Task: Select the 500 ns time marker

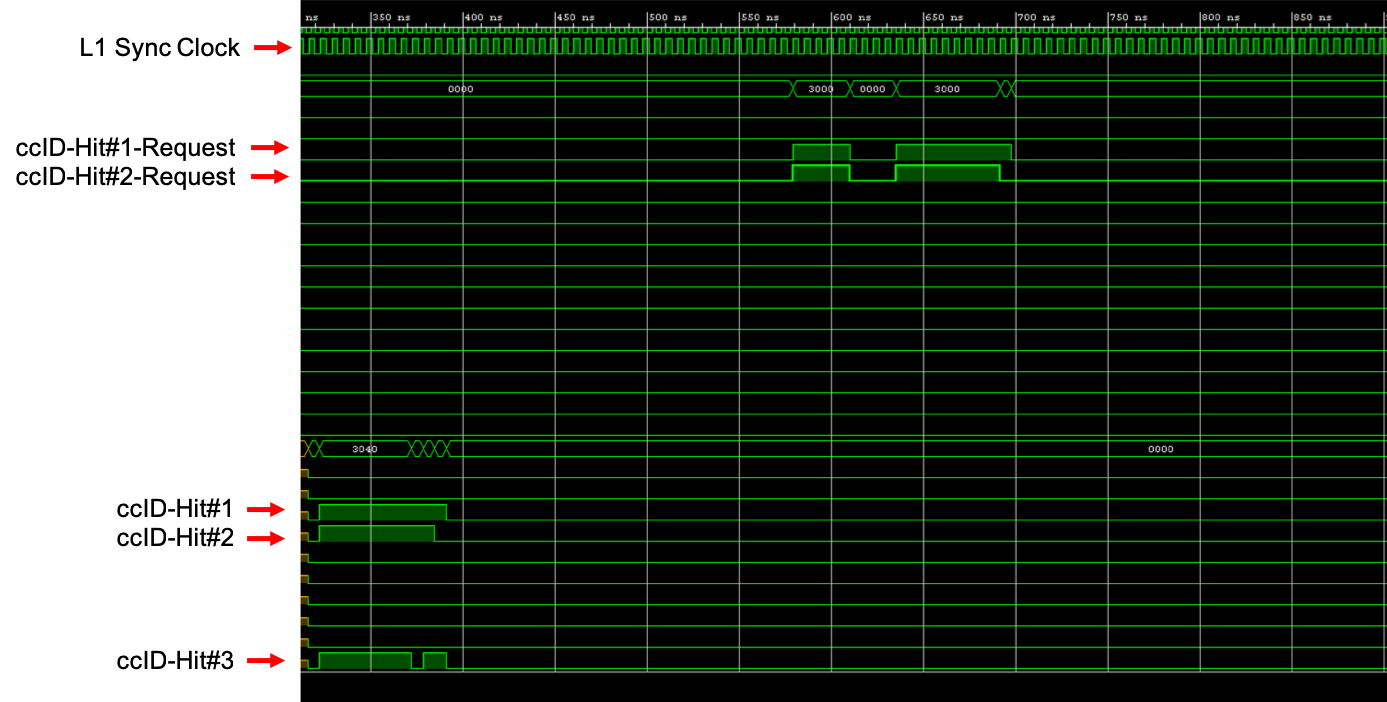Action: coord(668,18)
